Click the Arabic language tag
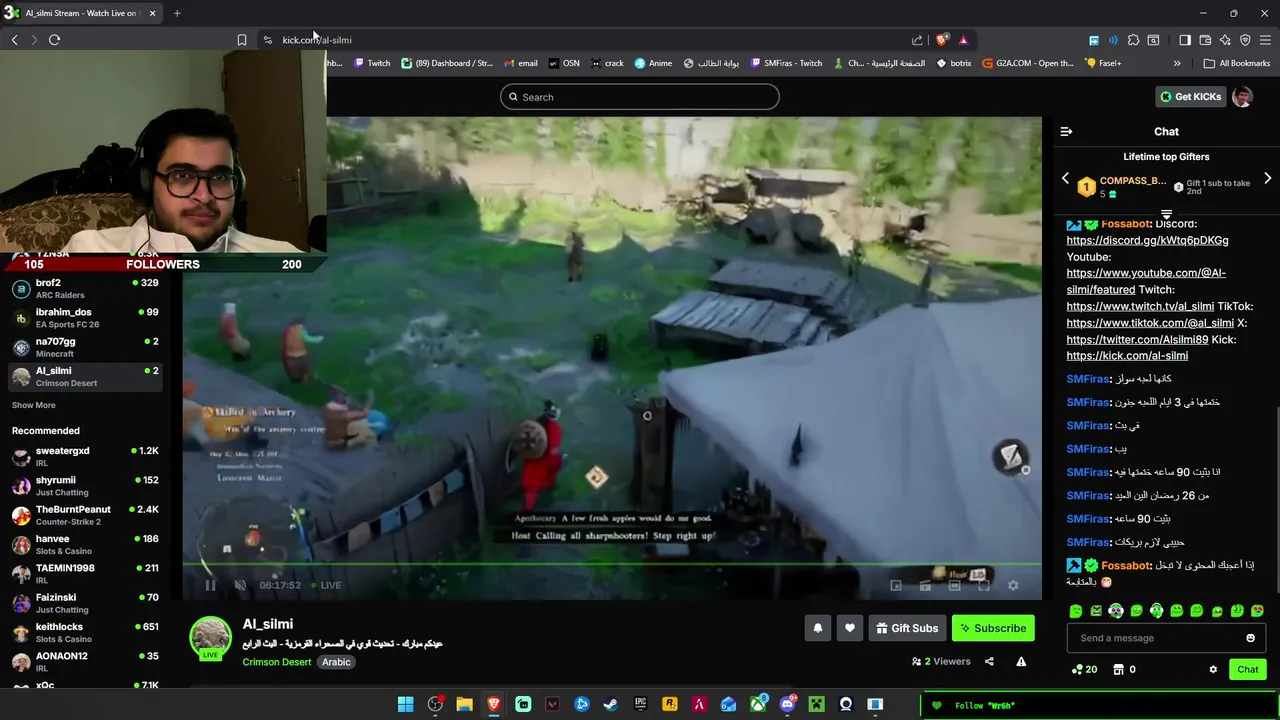Viewport: 1280px width, 720px height. (x=336, y=662)
